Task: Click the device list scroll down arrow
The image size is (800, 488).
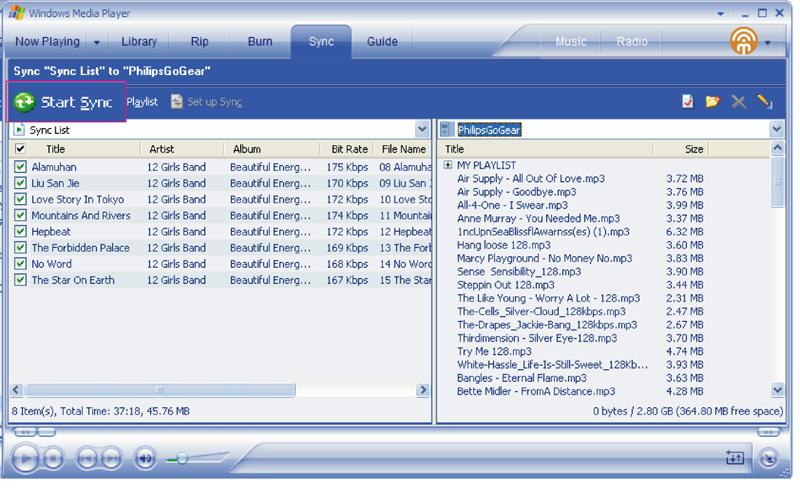Action: [777, 391]
